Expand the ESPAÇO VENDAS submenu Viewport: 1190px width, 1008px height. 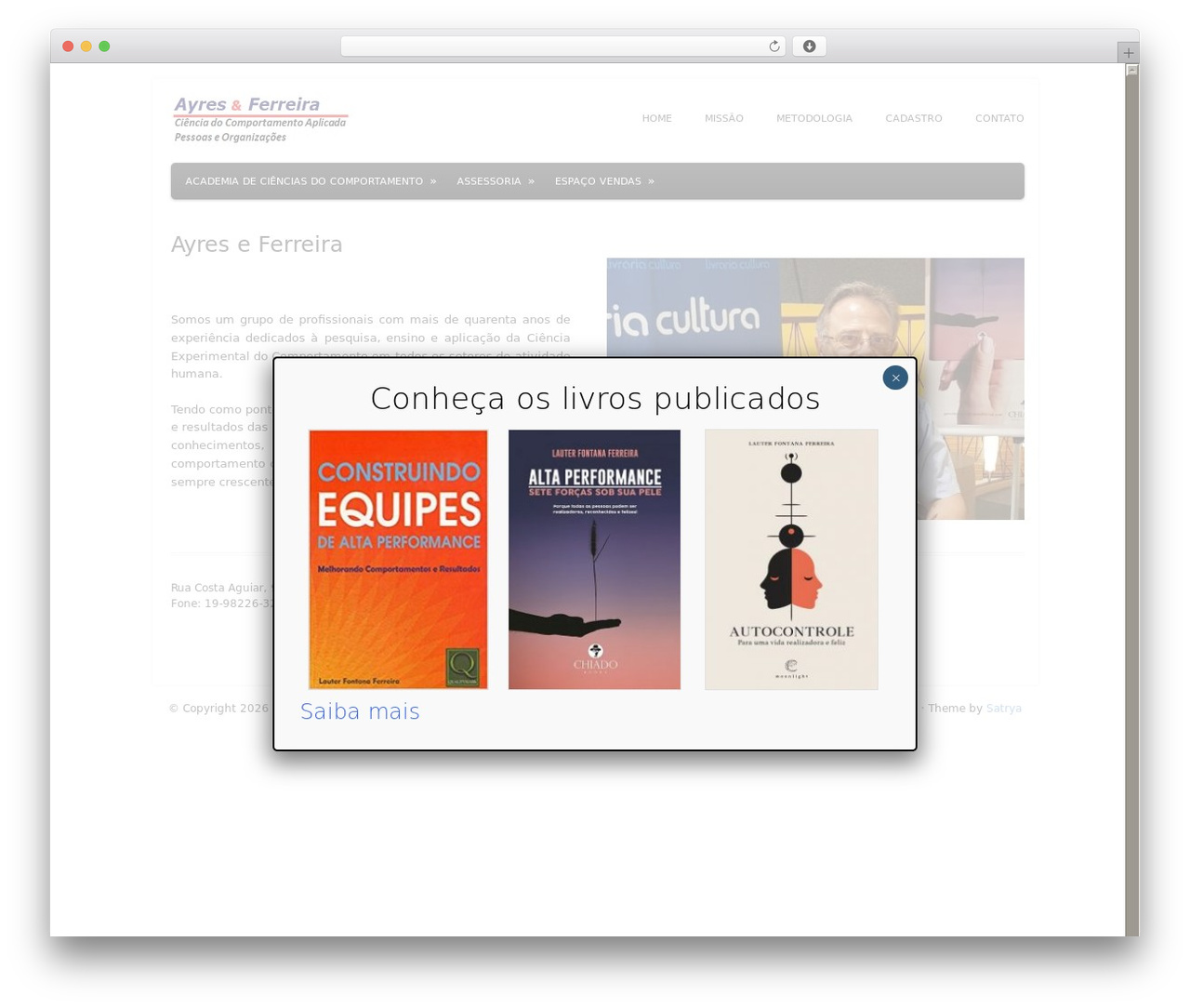pos(604,181)
